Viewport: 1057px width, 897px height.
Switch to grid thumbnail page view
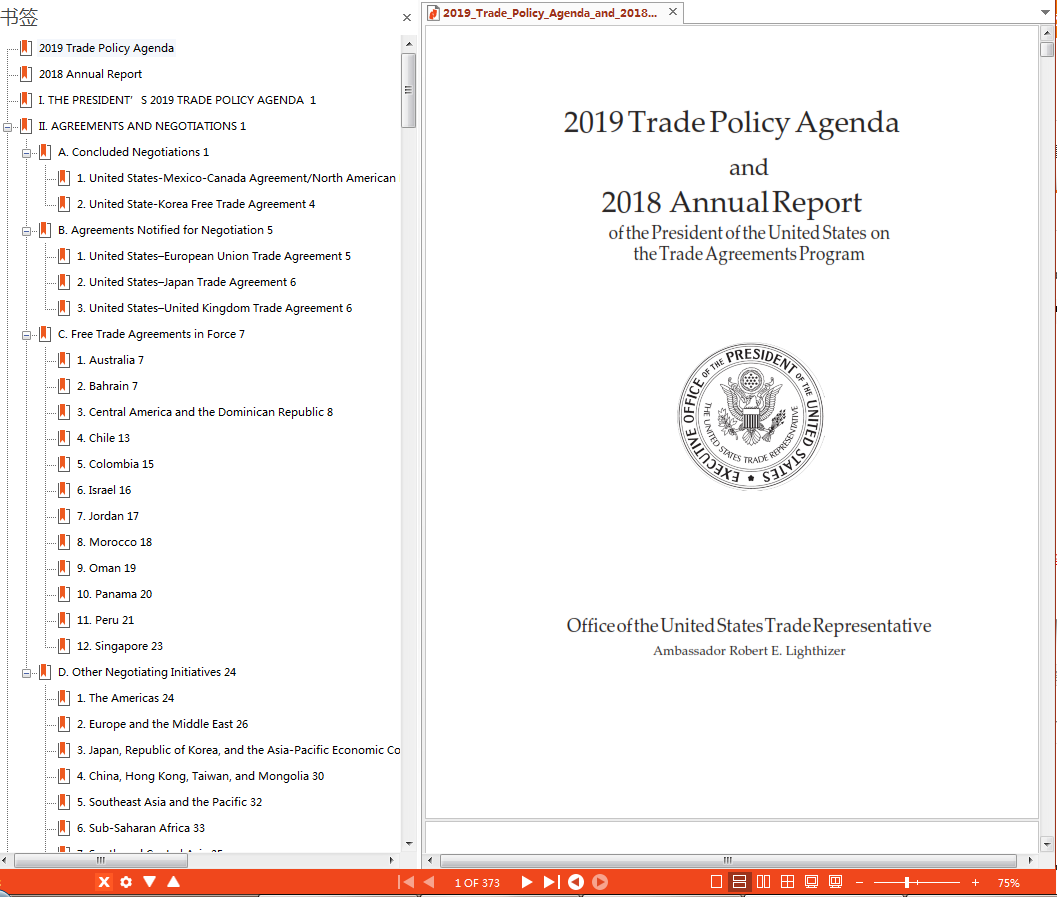[787, 881]
